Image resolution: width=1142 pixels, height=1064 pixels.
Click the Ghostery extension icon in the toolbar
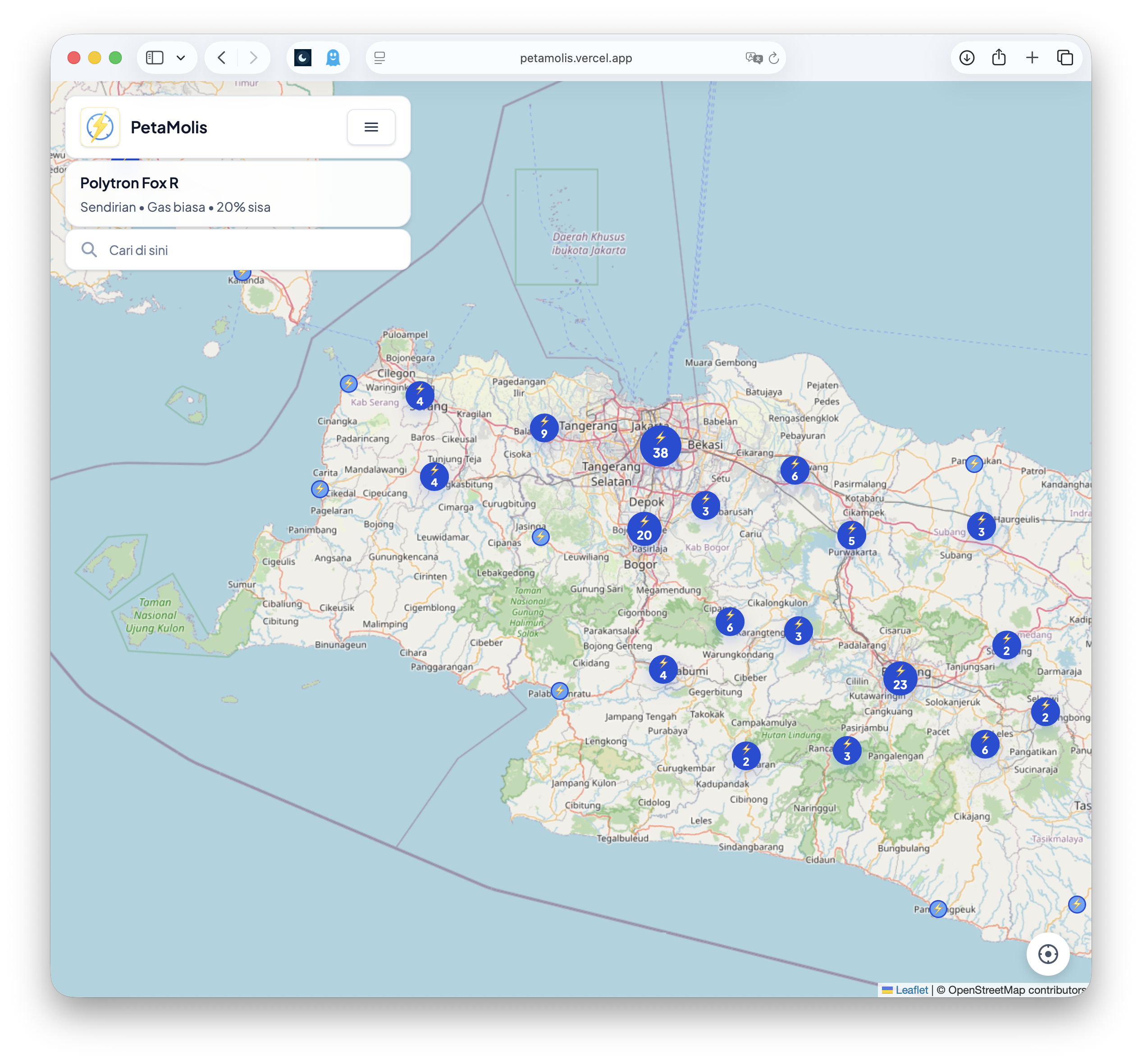point(332,57)
